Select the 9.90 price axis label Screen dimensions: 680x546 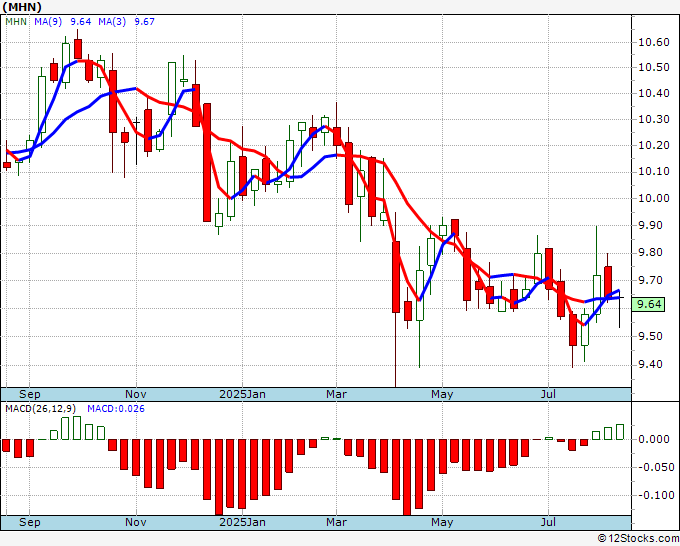(x=651, y=226)
